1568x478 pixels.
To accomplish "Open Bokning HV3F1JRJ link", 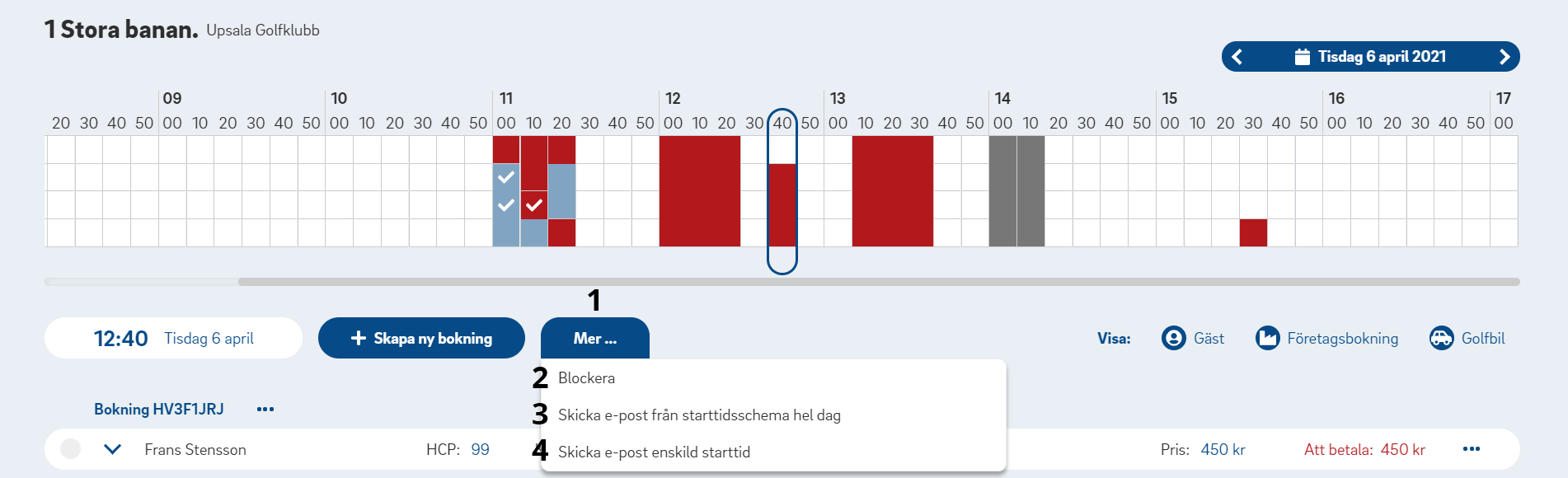I will [x=159, y=409].
